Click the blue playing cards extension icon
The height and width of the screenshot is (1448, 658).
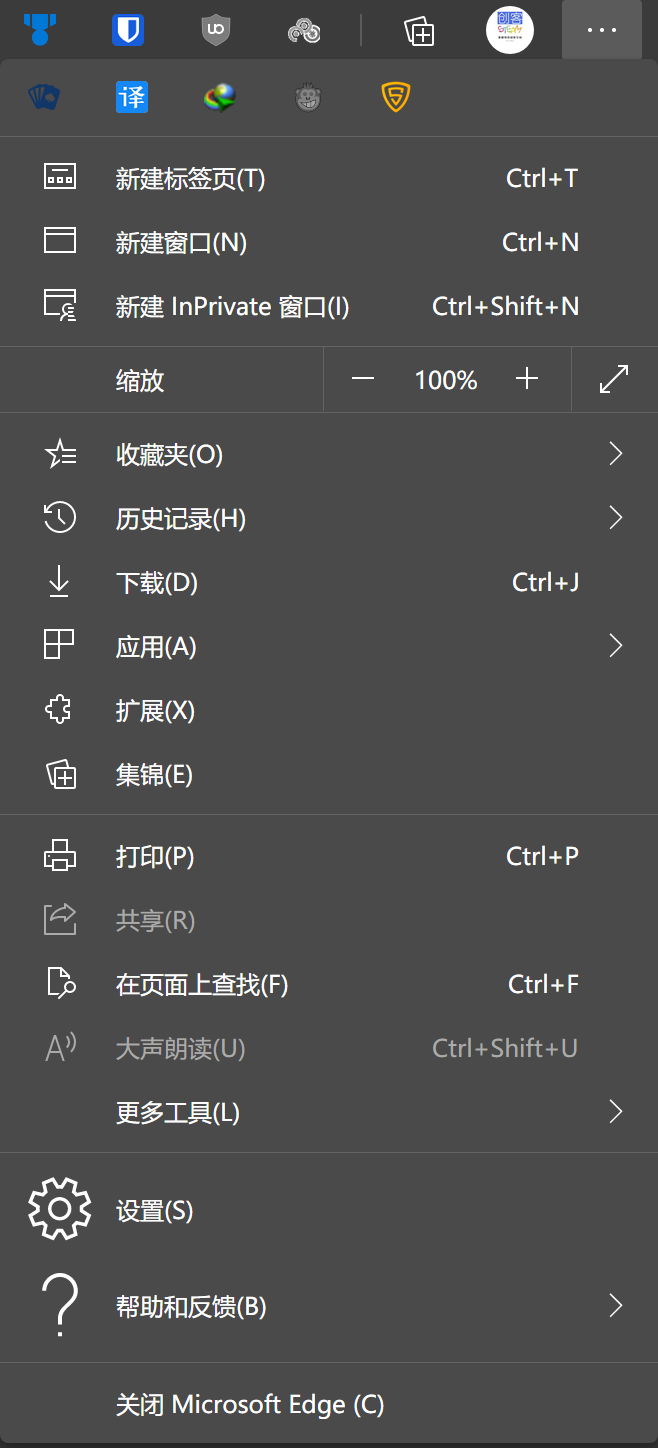(44, 97)
